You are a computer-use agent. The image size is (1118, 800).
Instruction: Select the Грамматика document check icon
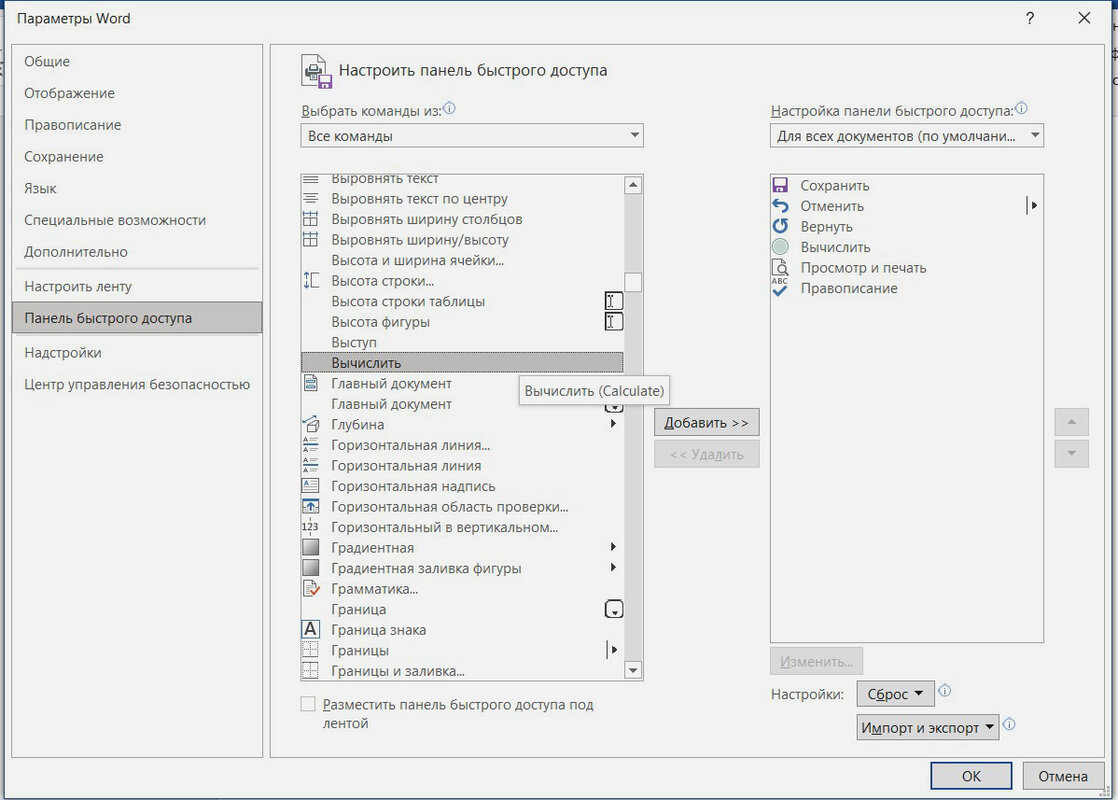[x=311, y=589]
